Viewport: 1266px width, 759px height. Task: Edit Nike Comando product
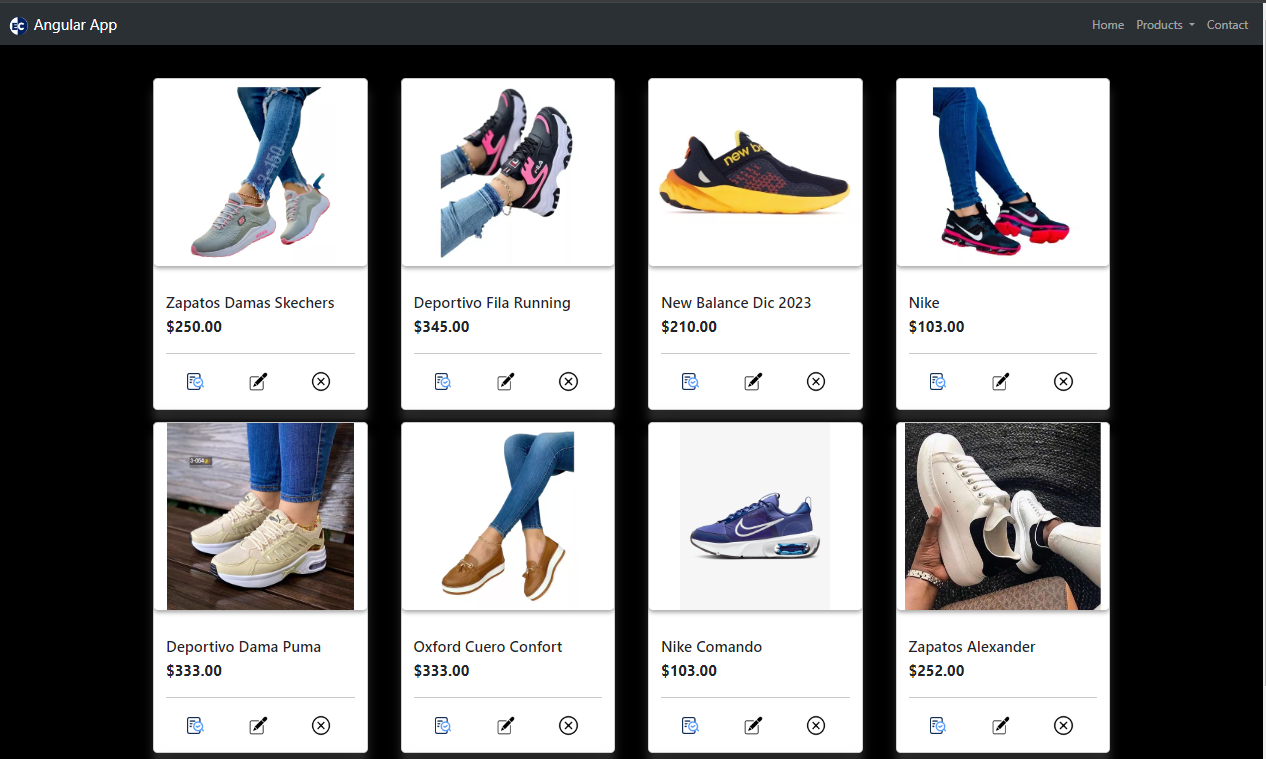coord(753,725)
